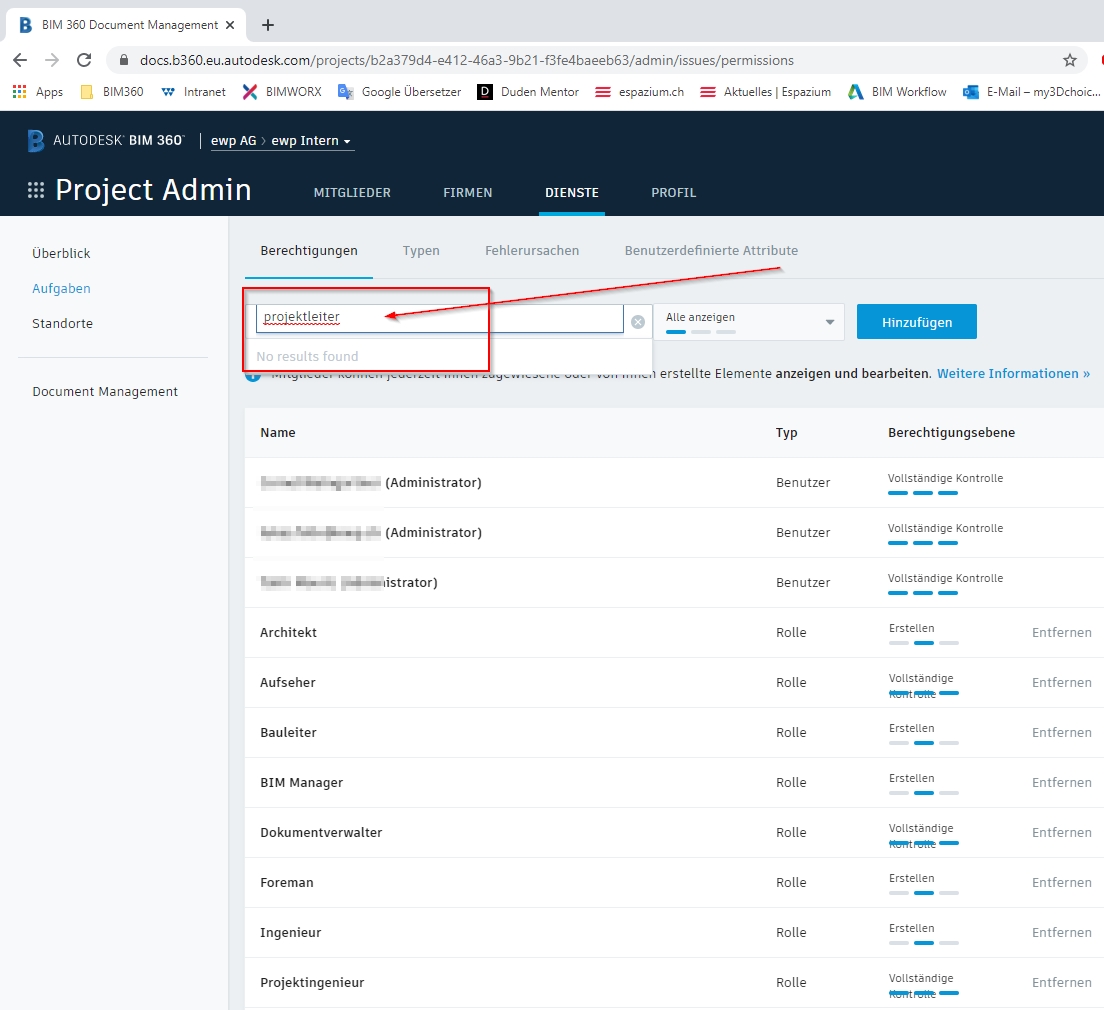The image size is (1104, 1010).
Task: Switch to the MITGLIEDER tab
Action: coord(352,192)
